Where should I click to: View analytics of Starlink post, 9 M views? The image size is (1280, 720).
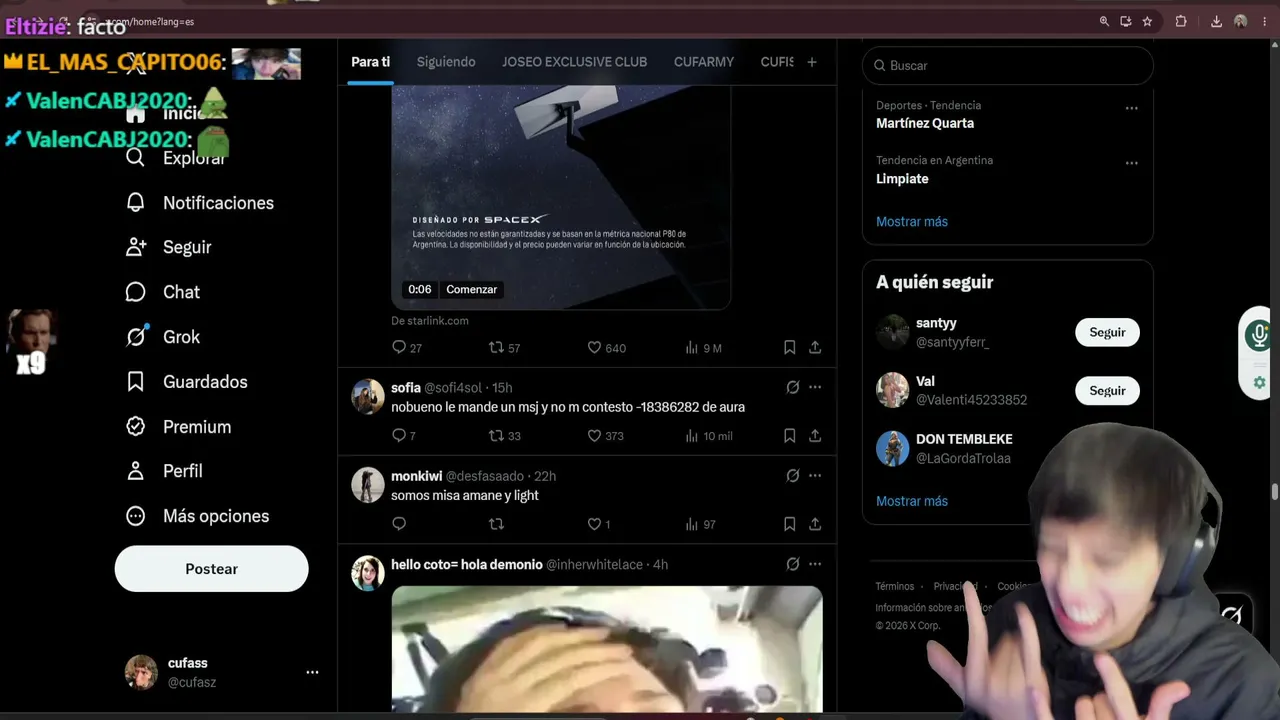pos(703,348)
